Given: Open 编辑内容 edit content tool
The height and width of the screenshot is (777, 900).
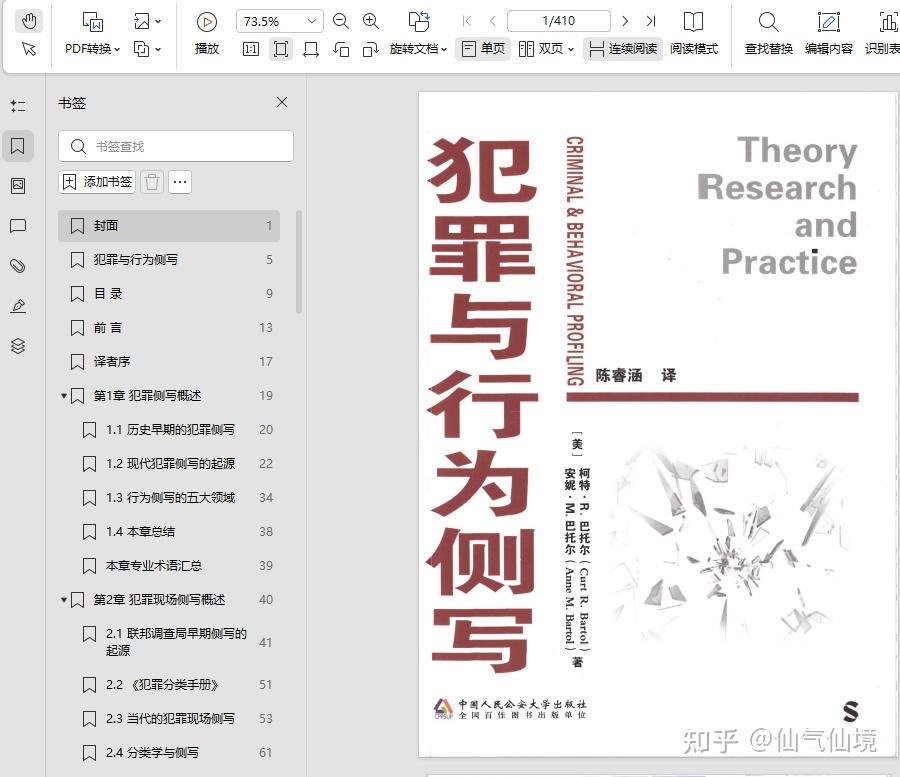Looking at the screenshot, I should (829, 33).
